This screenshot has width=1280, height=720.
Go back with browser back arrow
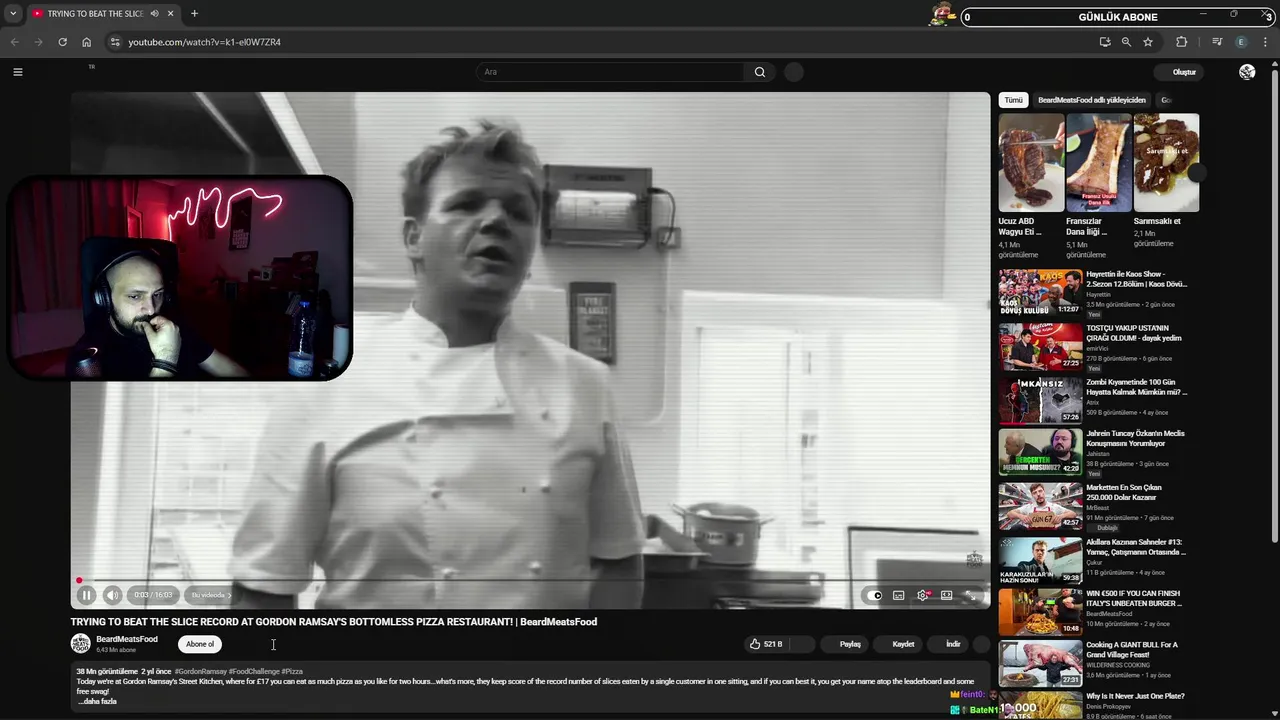pos(14,42)
